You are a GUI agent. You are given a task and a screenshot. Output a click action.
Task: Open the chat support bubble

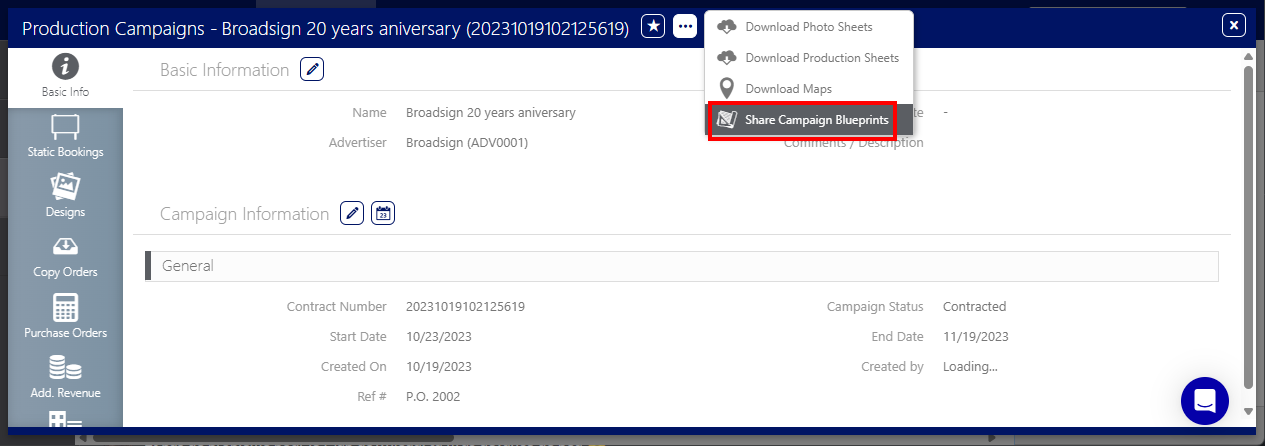coord(1205,401)
